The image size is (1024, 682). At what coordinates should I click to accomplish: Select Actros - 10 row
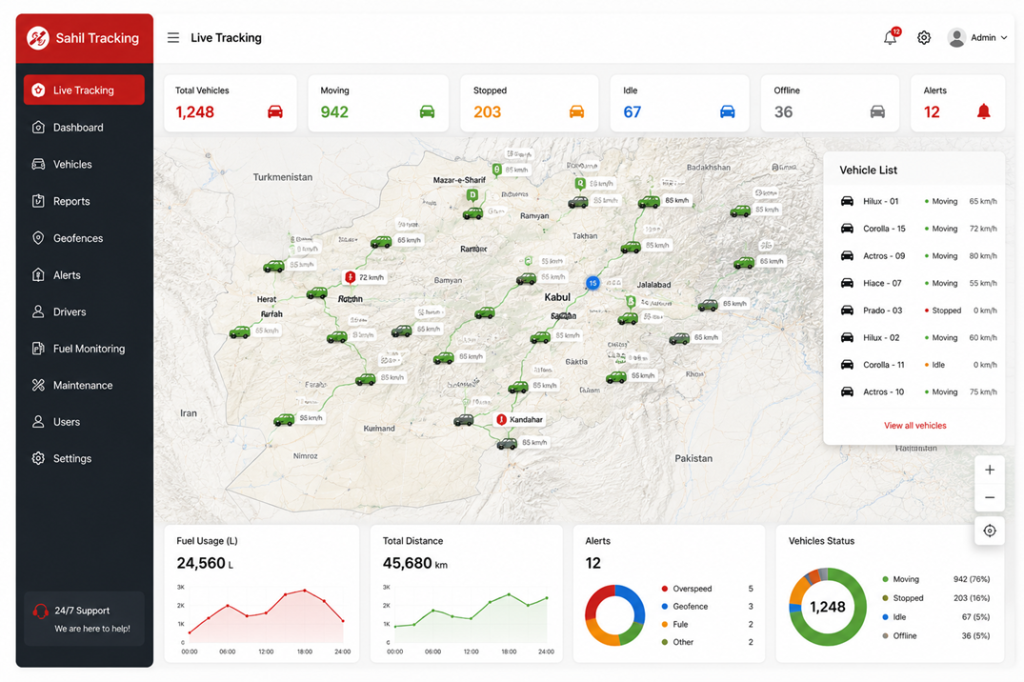point(917,392)
